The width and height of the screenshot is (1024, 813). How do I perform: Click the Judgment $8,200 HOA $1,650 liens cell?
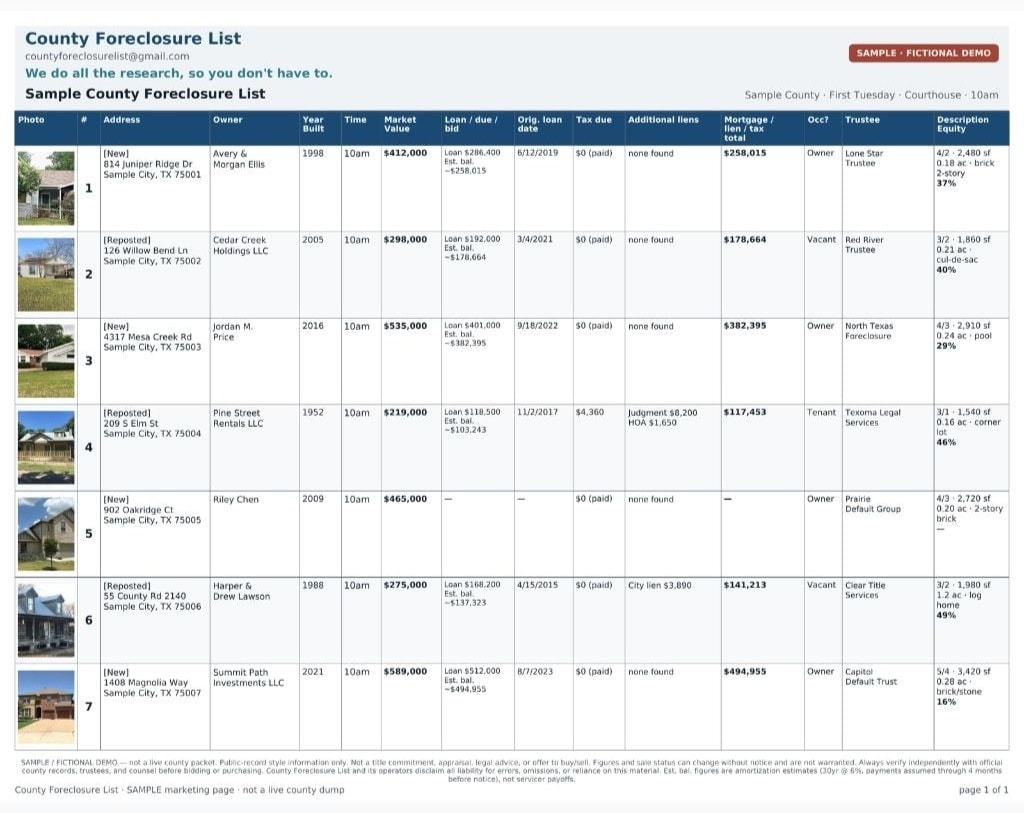663,417
